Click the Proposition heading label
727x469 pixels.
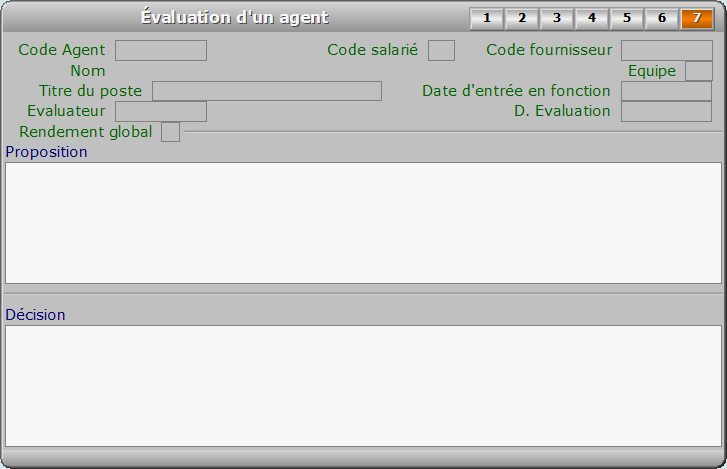click(46, 152)
